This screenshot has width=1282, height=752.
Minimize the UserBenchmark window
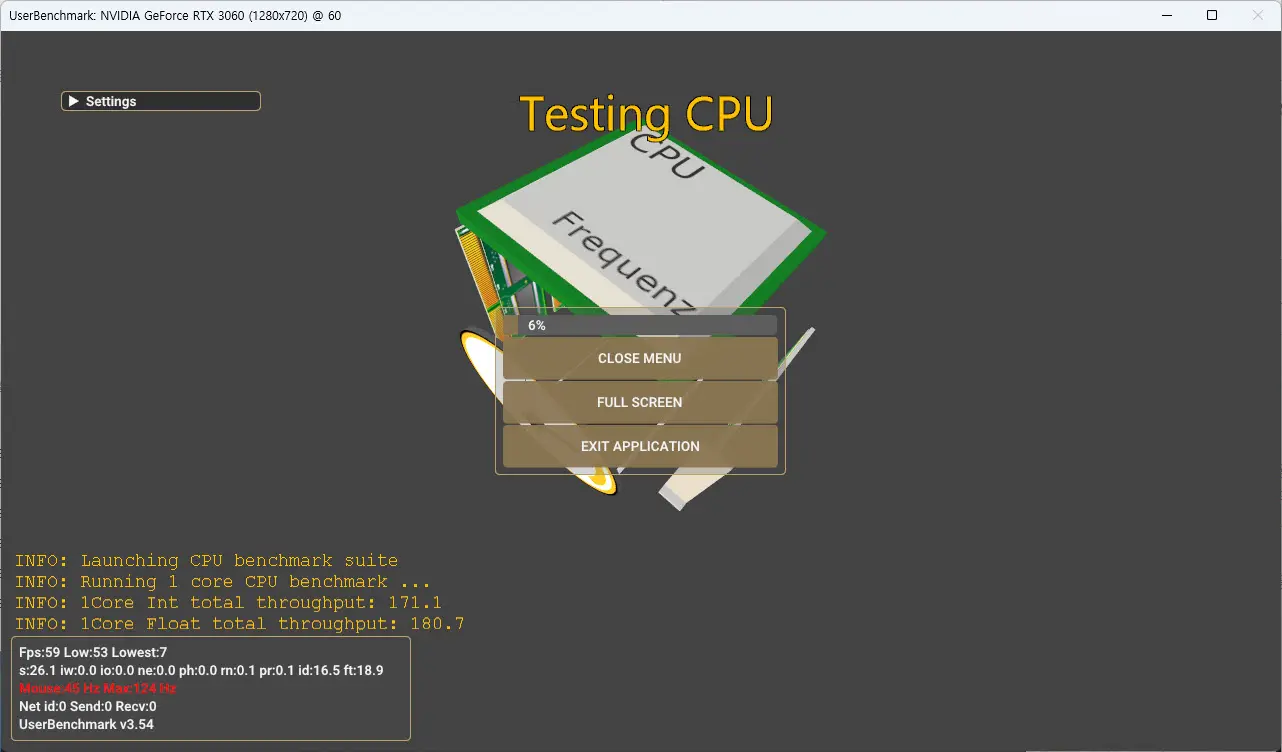[x=1166, y=15]
